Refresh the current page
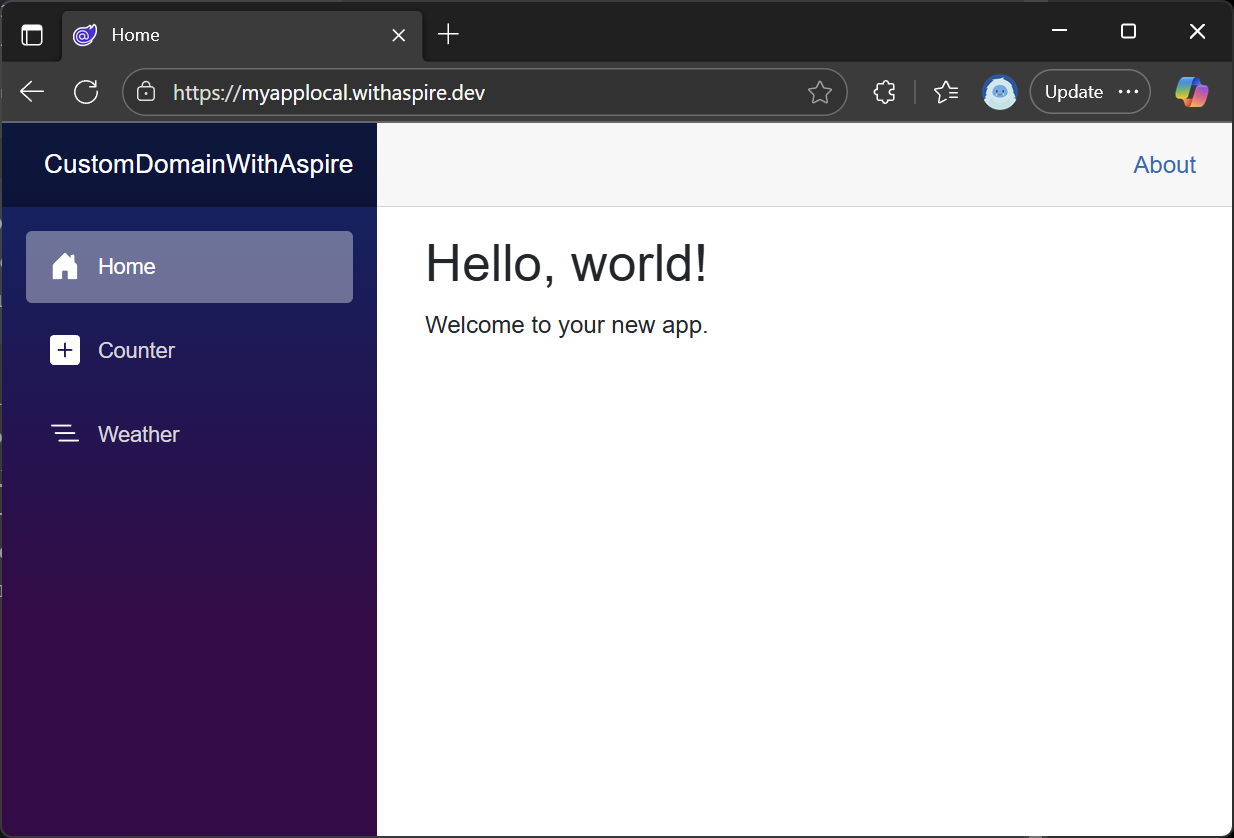This screenshot has height=838, width=1234. pyautogui.click(x=86, y=92)
